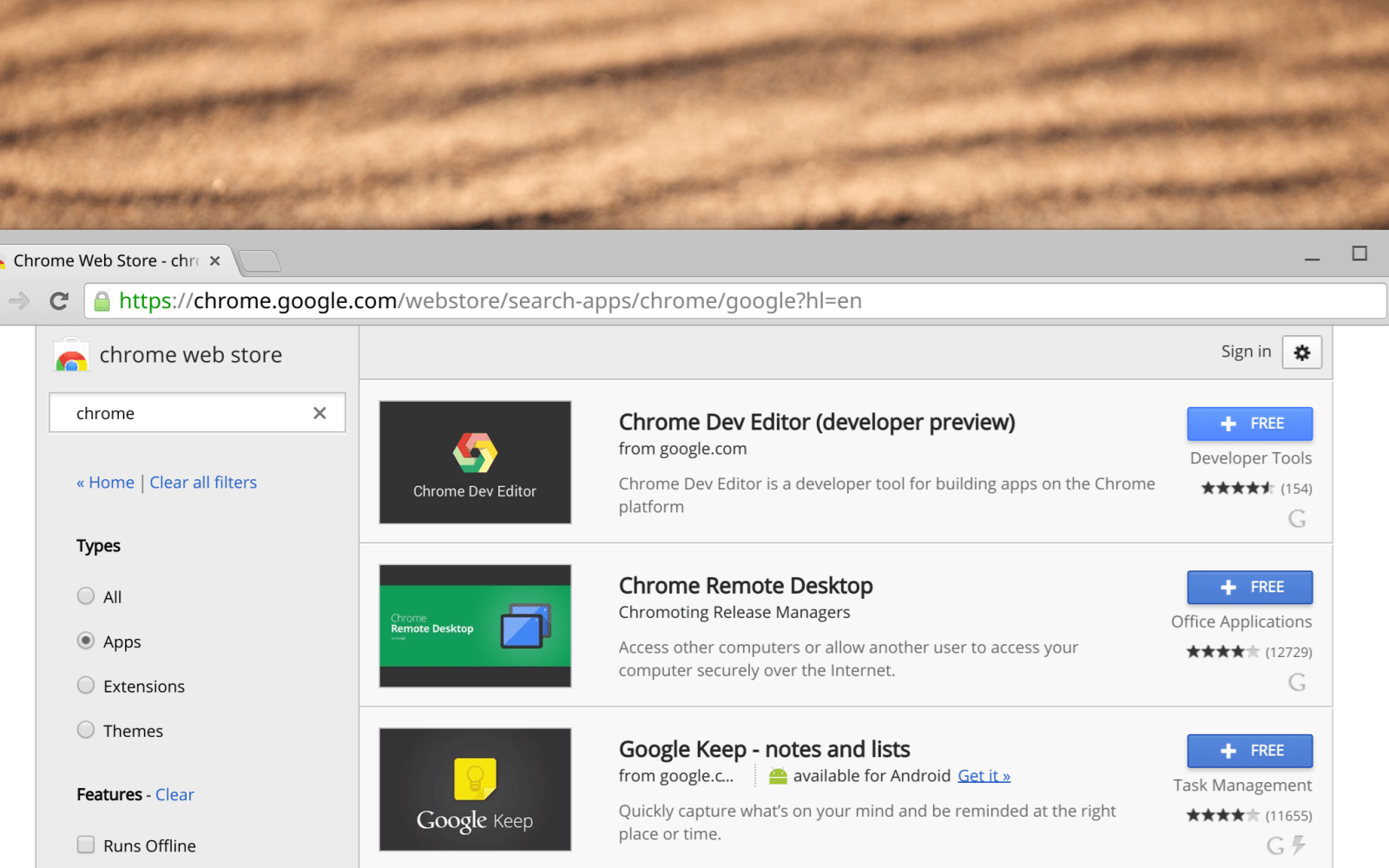Click the browser forward arrow
Screen dimensions: 1389x868
[19, 301]
